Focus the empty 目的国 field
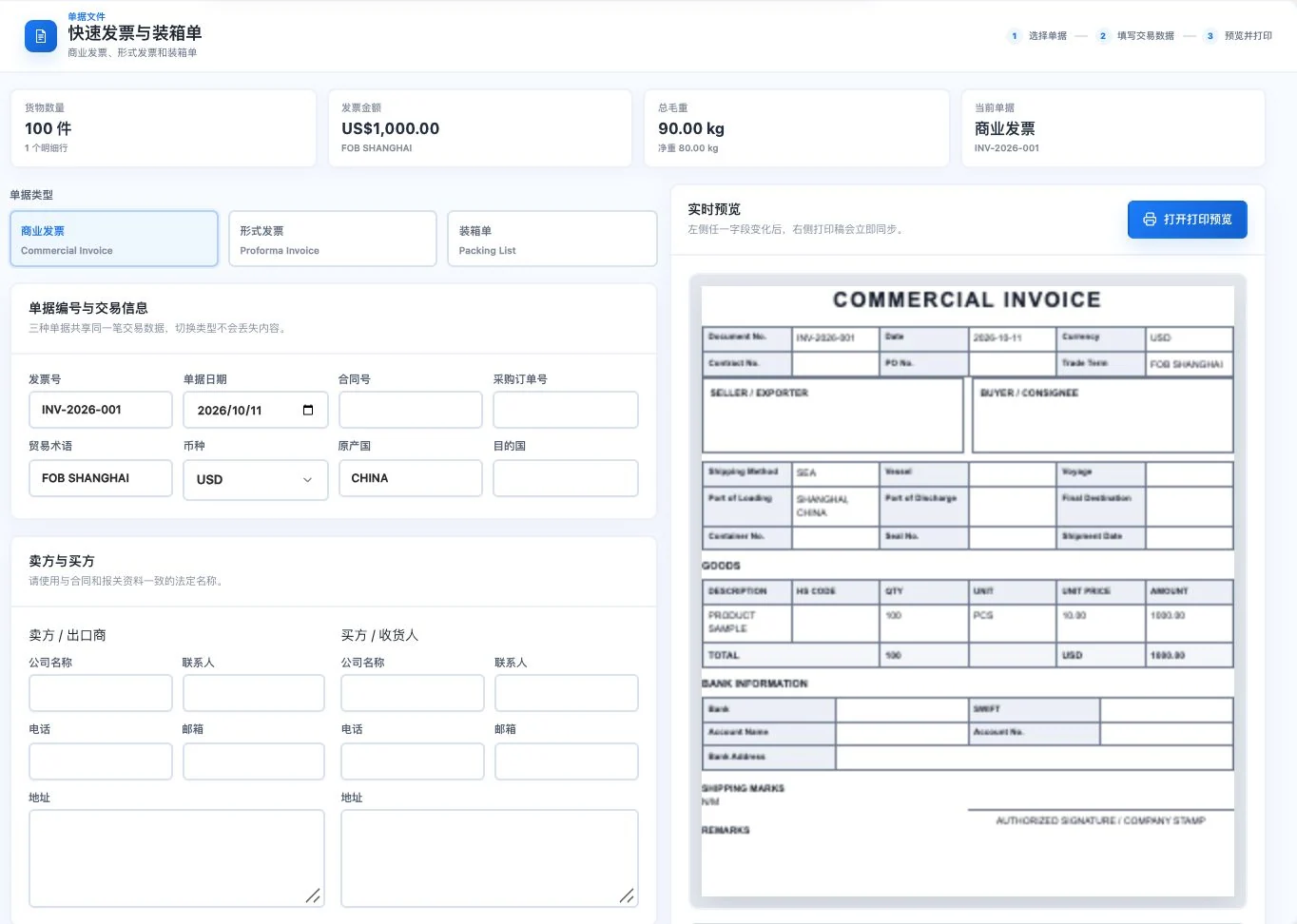Image resolution: width=1297 pixels, height=924 pixels. tap(566, 478)
